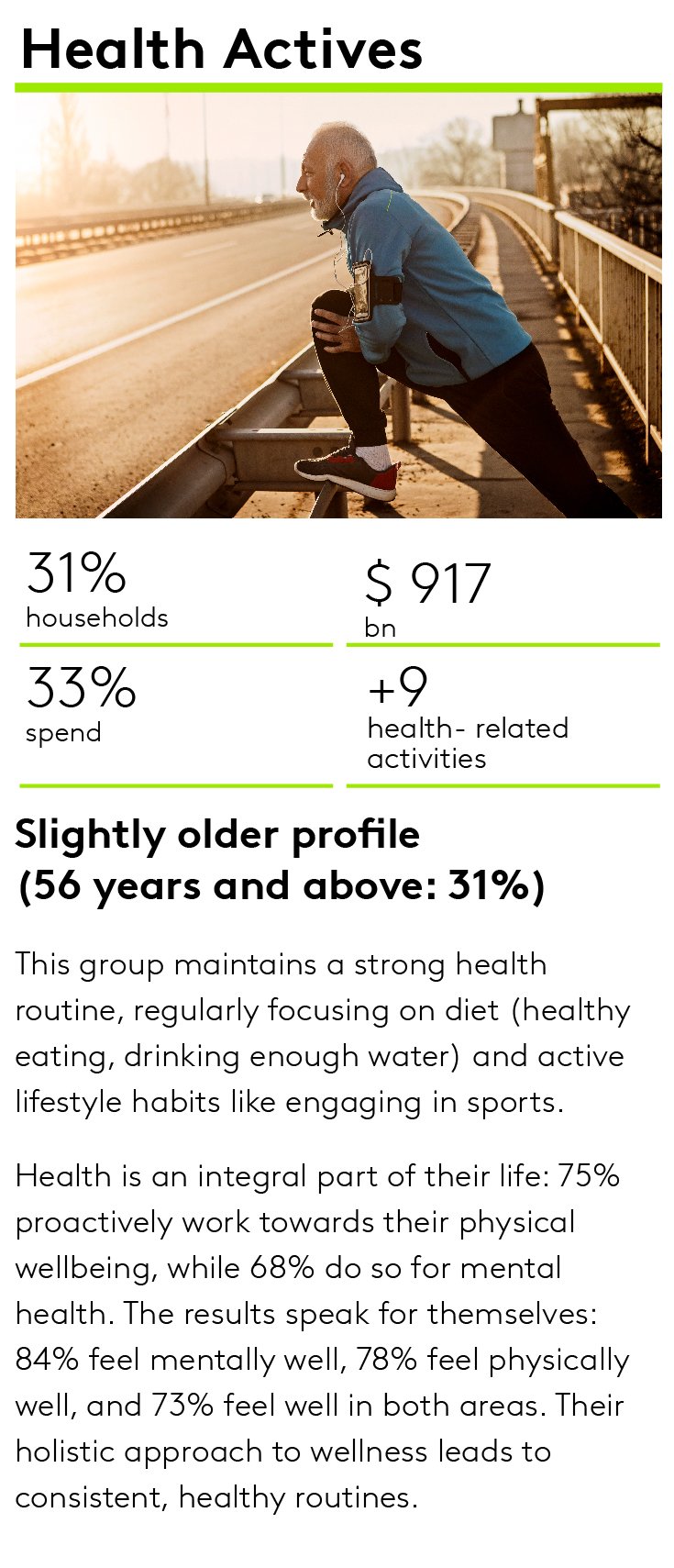
Task: Select the 33% spend statistic
Action: click(x=81, y=705)
